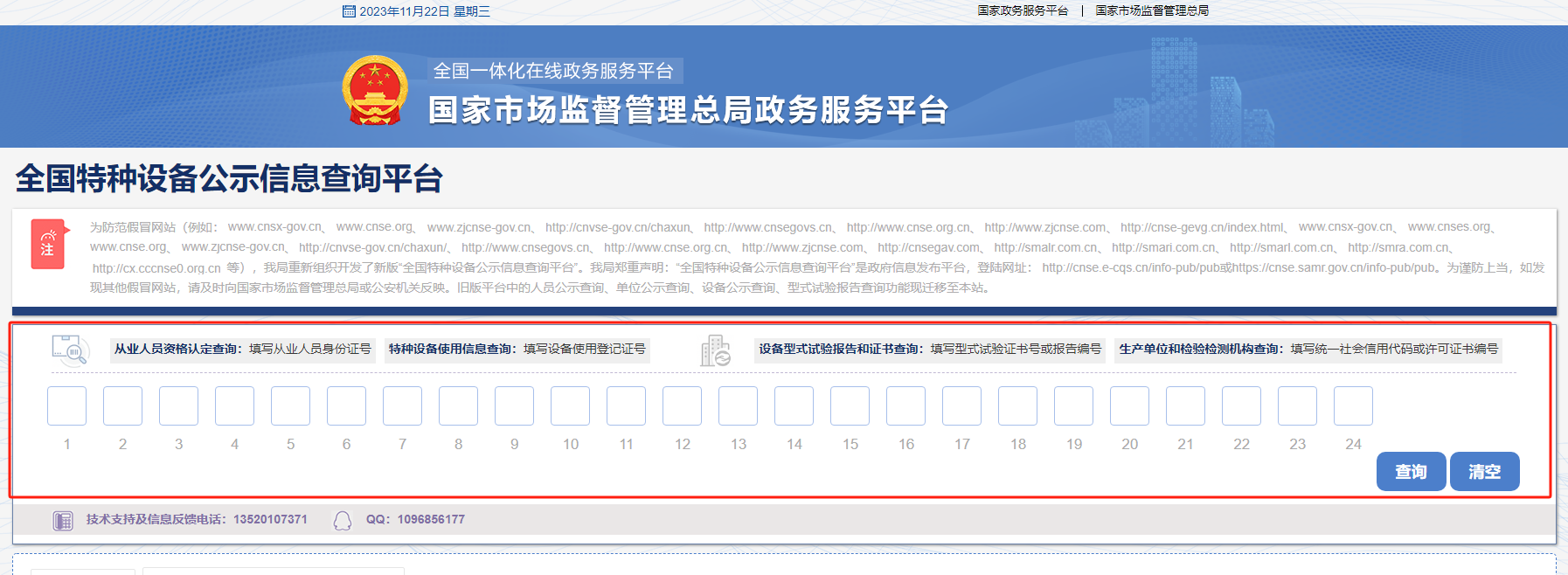Open 国家政务服务平台 link
Screen dimensions: 1568x575
[x=1023, y=10]
